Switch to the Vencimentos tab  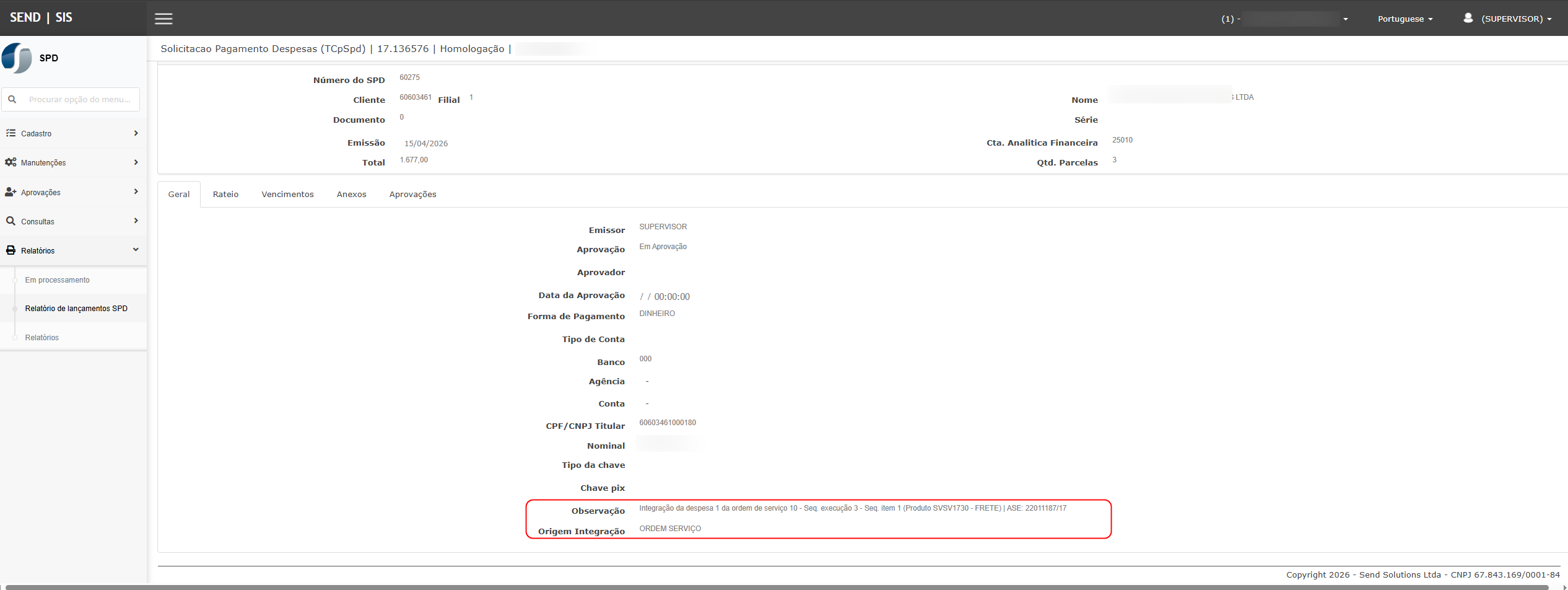point(287,195)
